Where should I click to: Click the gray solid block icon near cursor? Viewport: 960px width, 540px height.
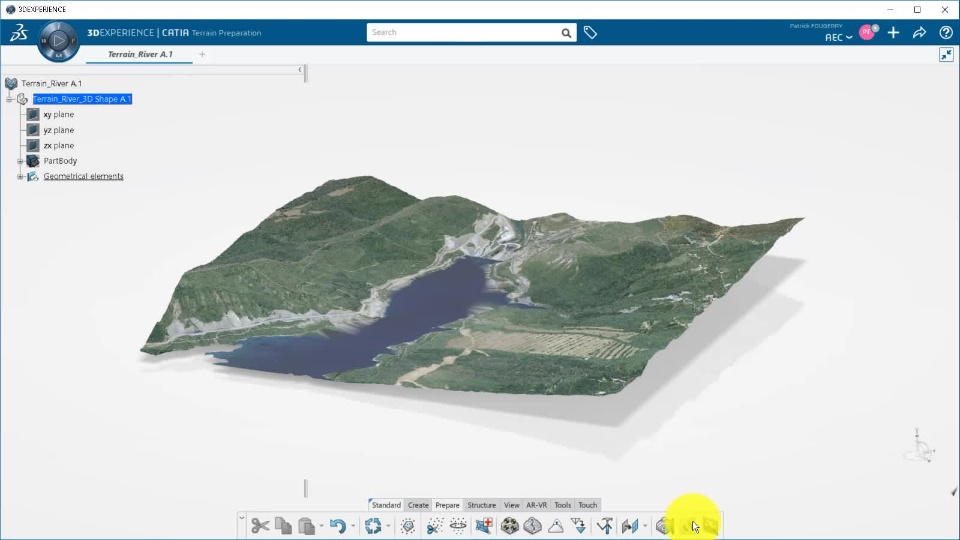coord(664,525)
